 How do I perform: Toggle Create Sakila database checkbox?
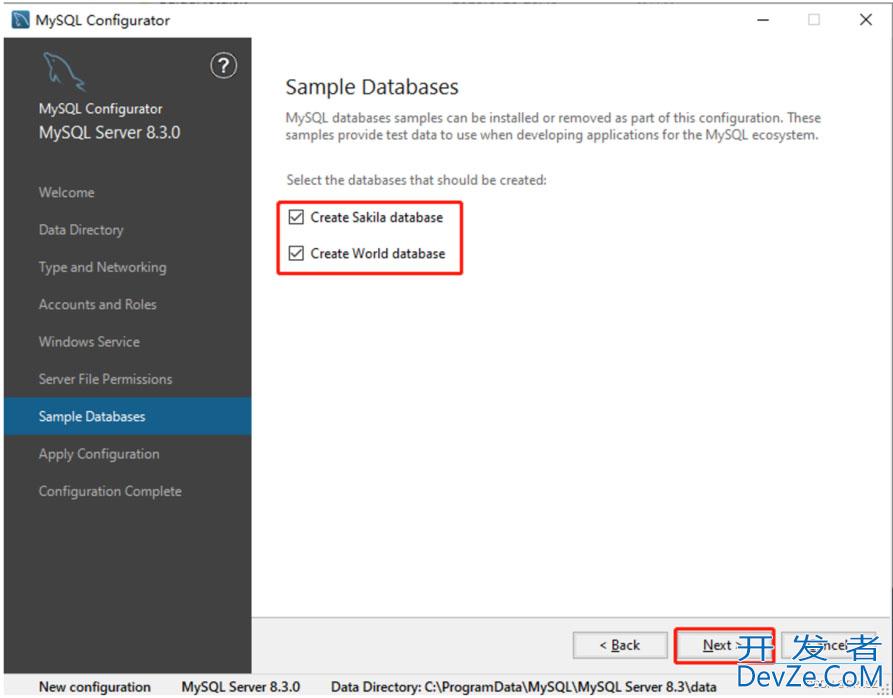click(x=296, y=217)
